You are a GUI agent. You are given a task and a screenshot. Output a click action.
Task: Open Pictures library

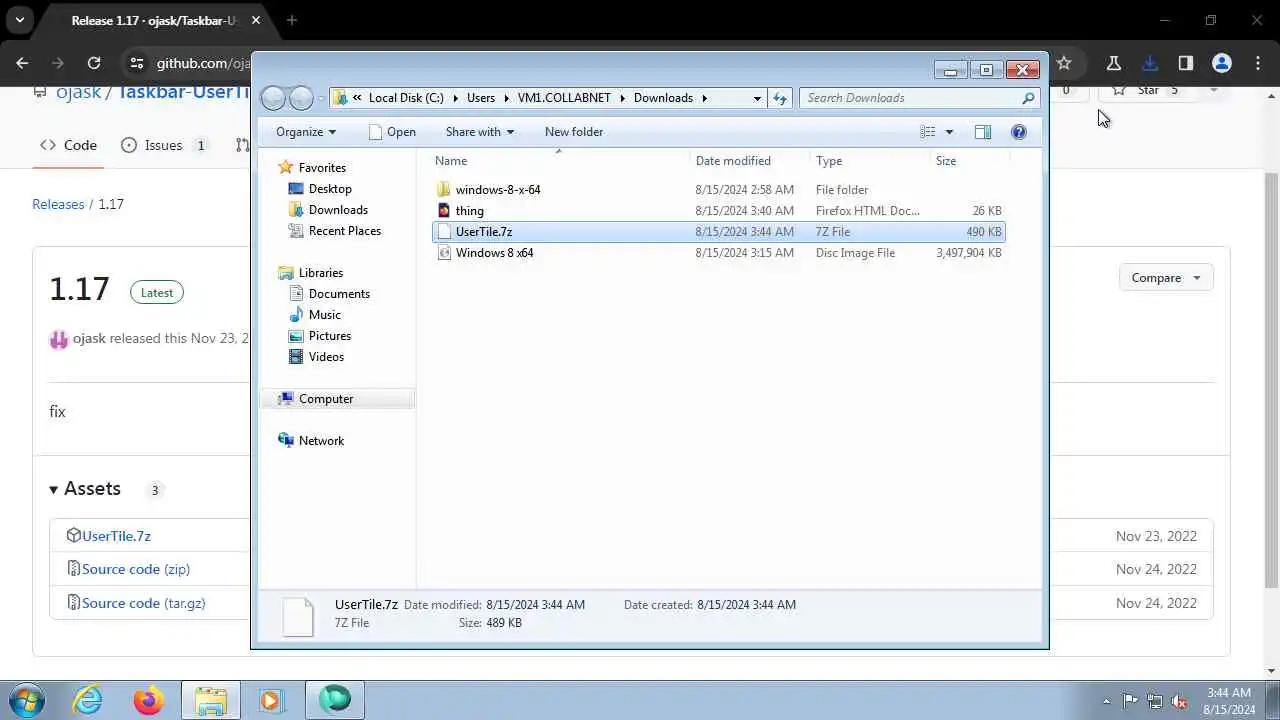[329, 336]
